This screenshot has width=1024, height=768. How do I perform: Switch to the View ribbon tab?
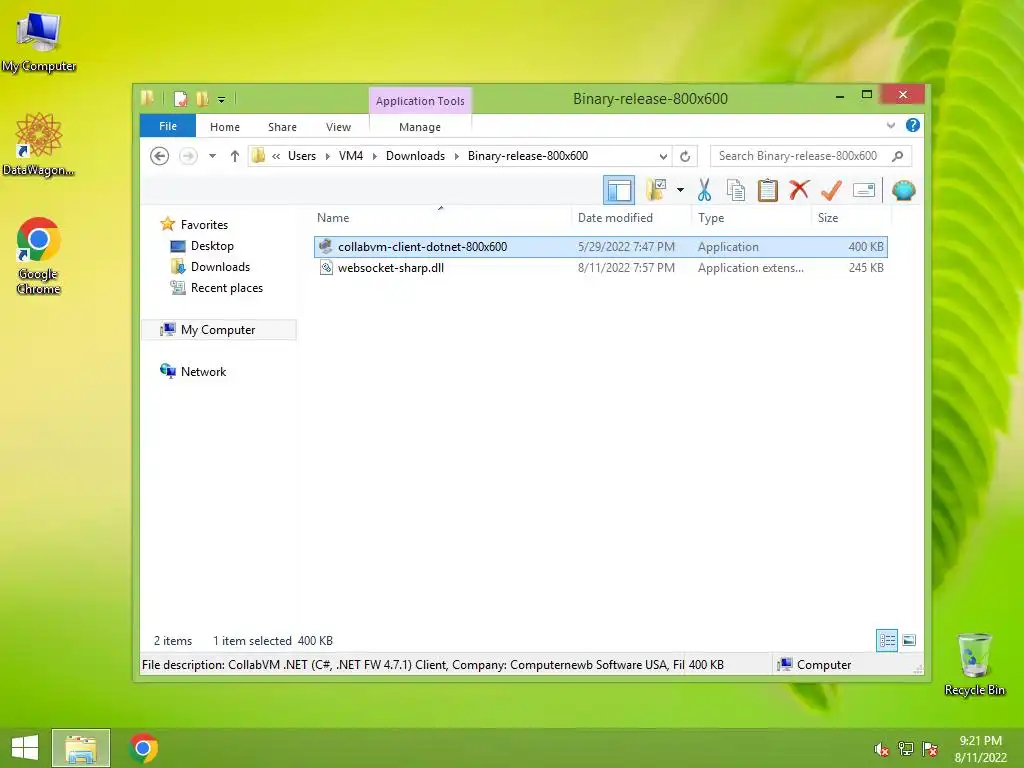(338, 127)
